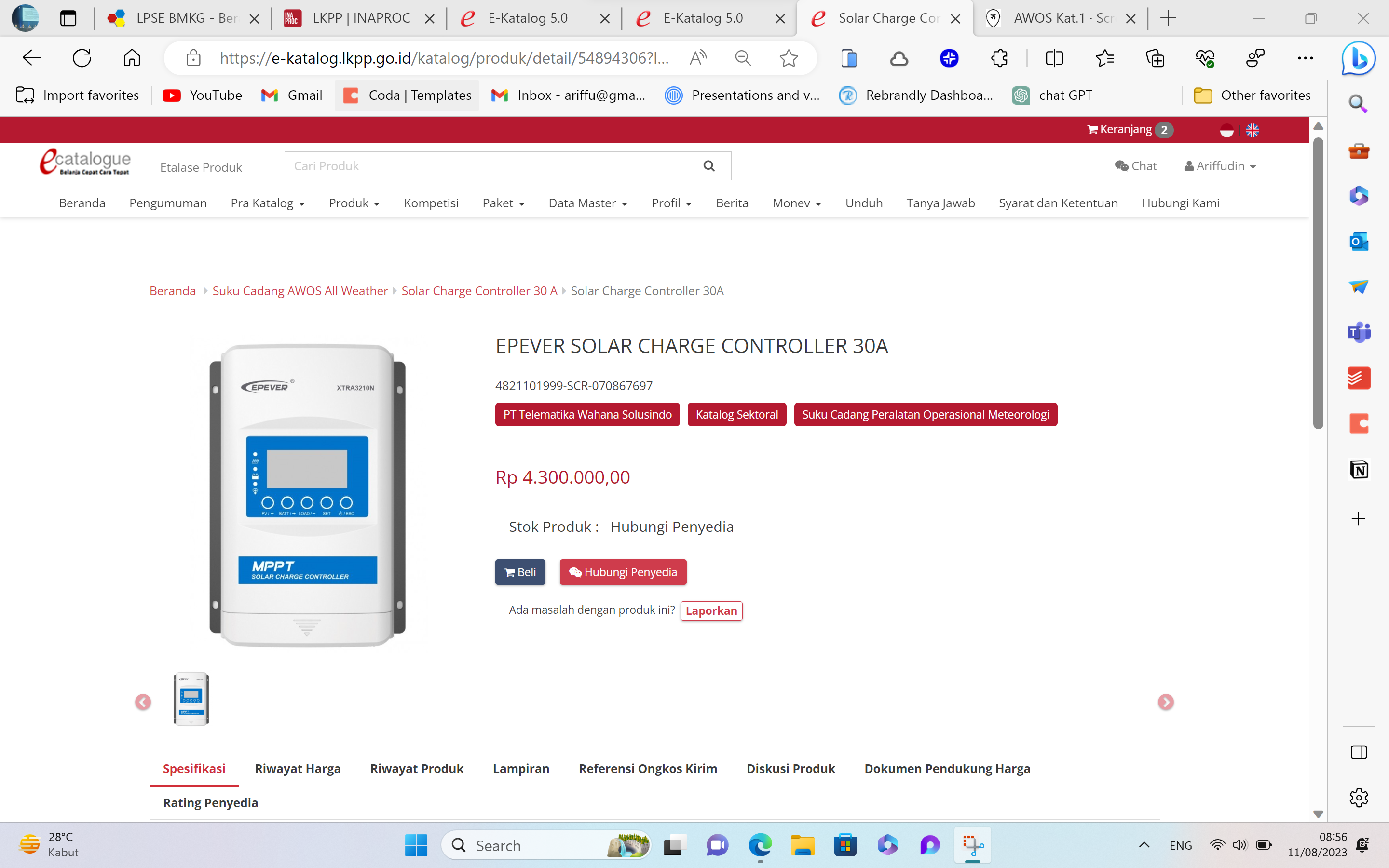Image resolution: width=1389 pixels, height=868 pixels.
Task: Click the Hubungi Penyedia button
Action: coord(623,572)
